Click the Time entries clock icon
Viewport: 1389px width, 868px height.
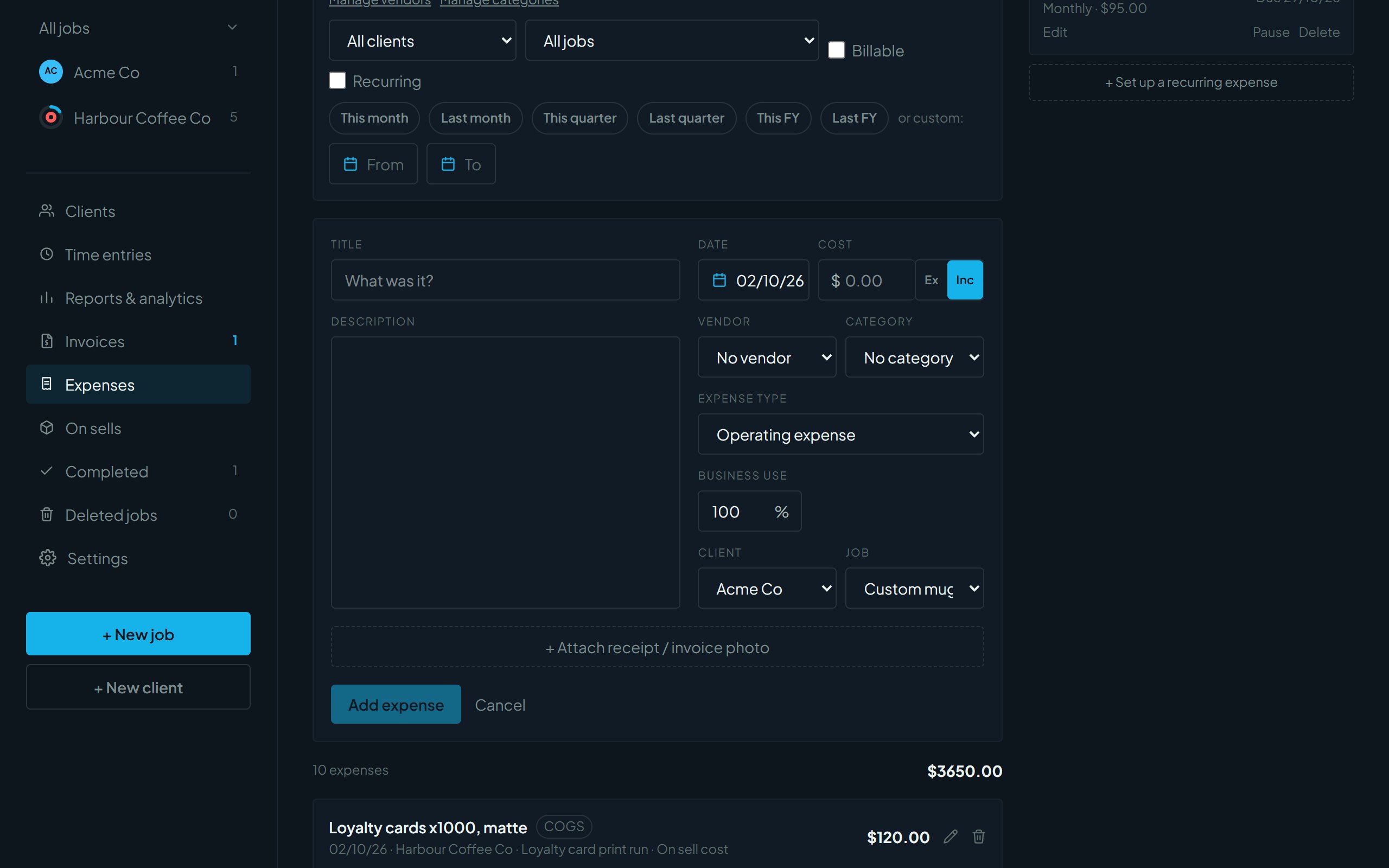pyautogui.click(x=47, y=254)
